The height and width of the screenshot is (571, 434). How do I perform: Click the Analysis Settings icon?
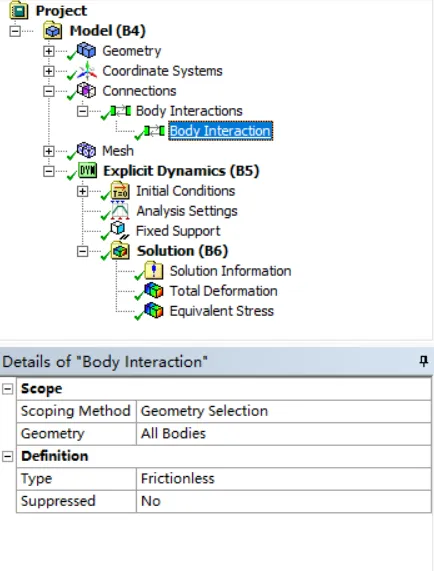coord(120,210)
